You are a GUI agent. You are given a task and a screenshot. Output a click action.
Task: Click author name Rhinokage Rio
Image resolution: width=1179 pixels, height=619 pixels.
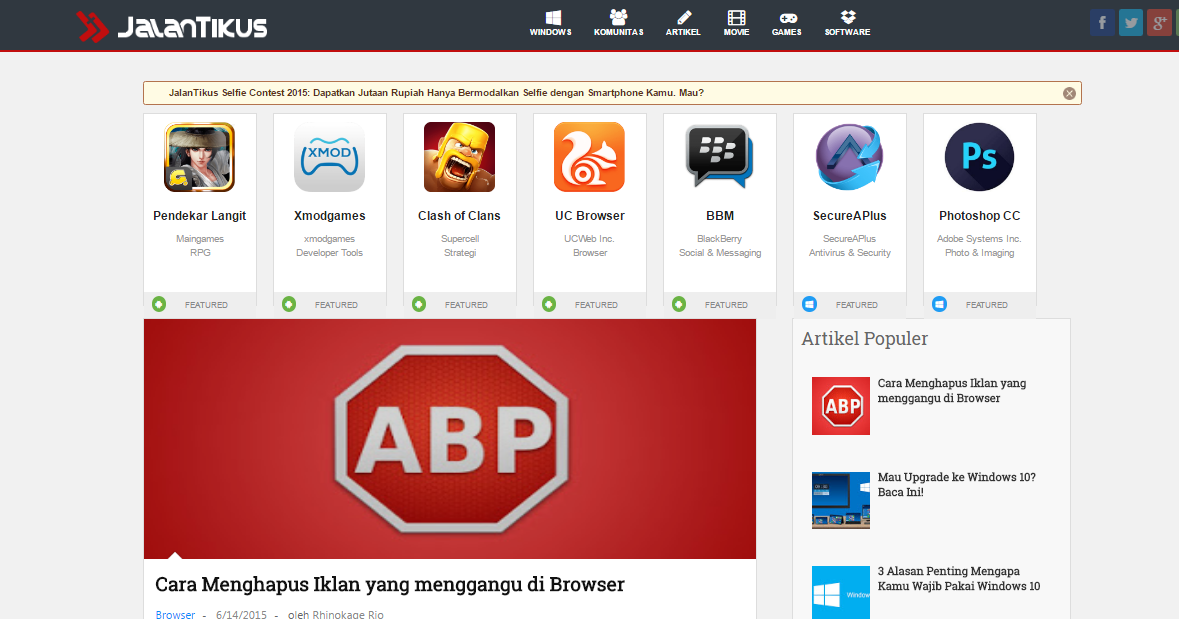tap(347, 614)
